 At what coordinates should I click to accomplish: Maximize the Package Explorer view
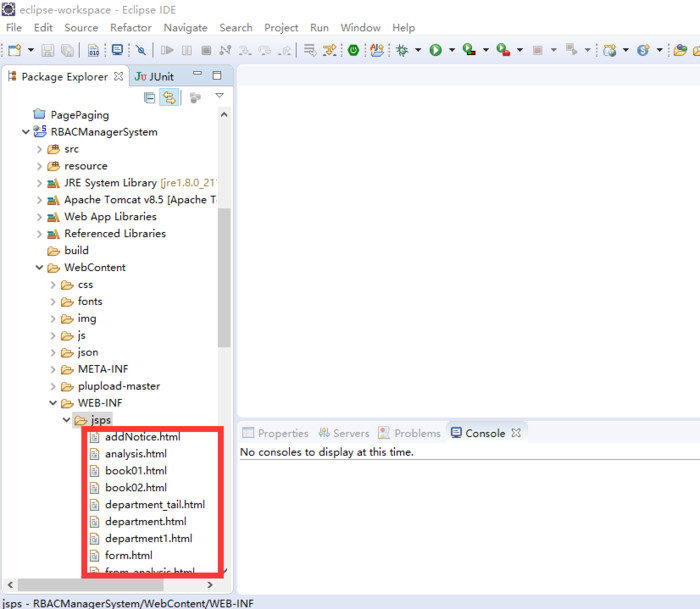point(217,75)
